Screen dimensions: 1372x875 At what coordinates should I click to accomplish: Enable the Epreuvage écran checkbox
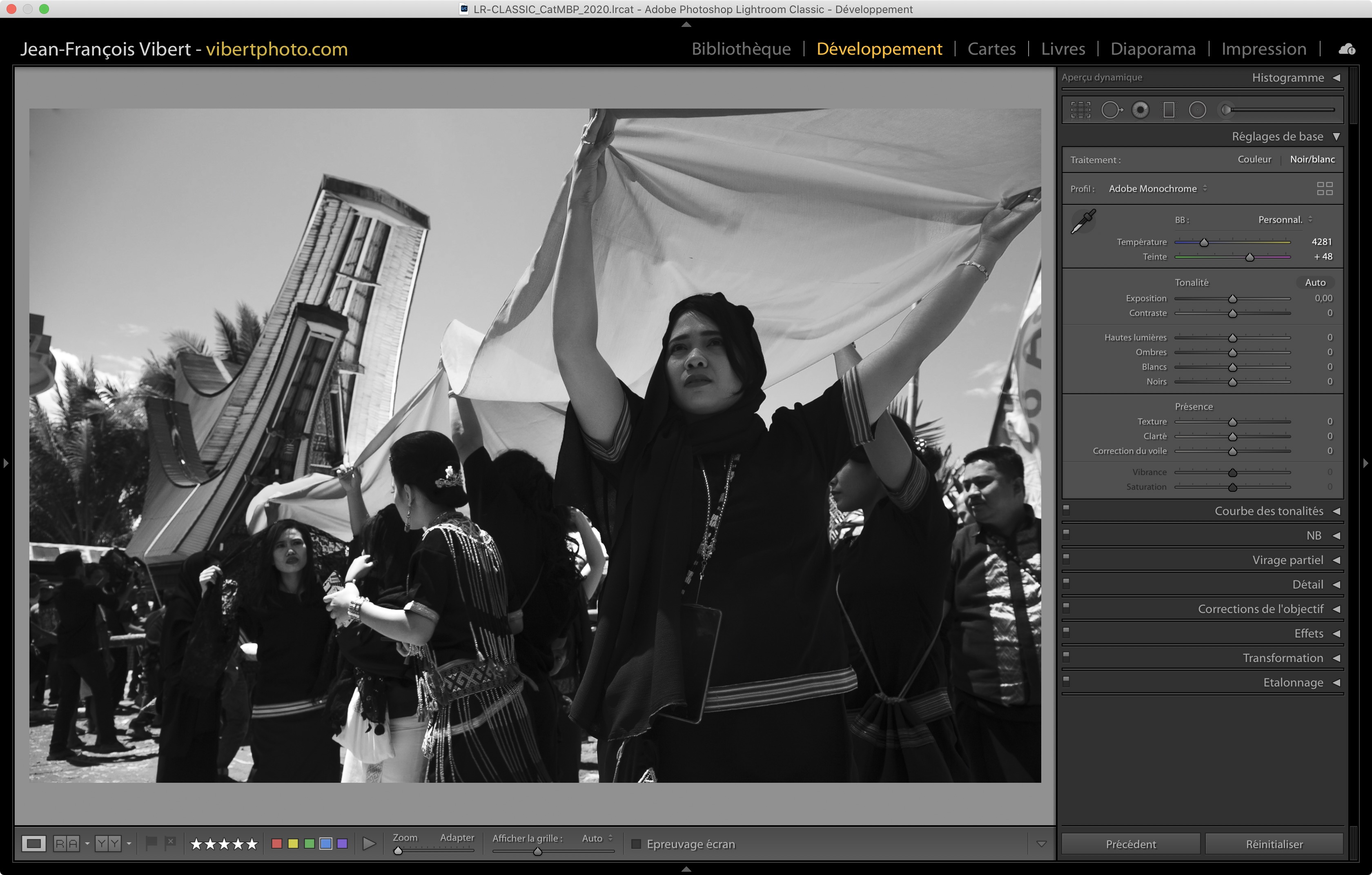point(637,844)
